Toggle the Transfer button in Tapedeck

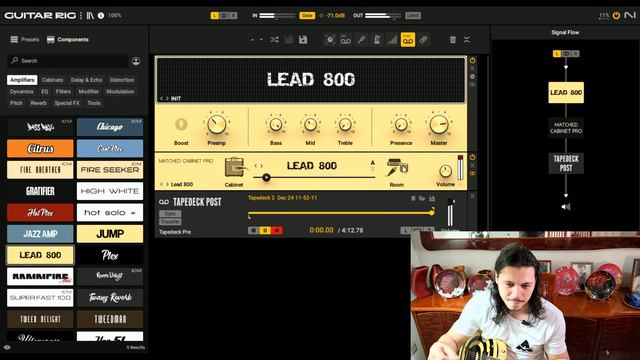(170, 222)
